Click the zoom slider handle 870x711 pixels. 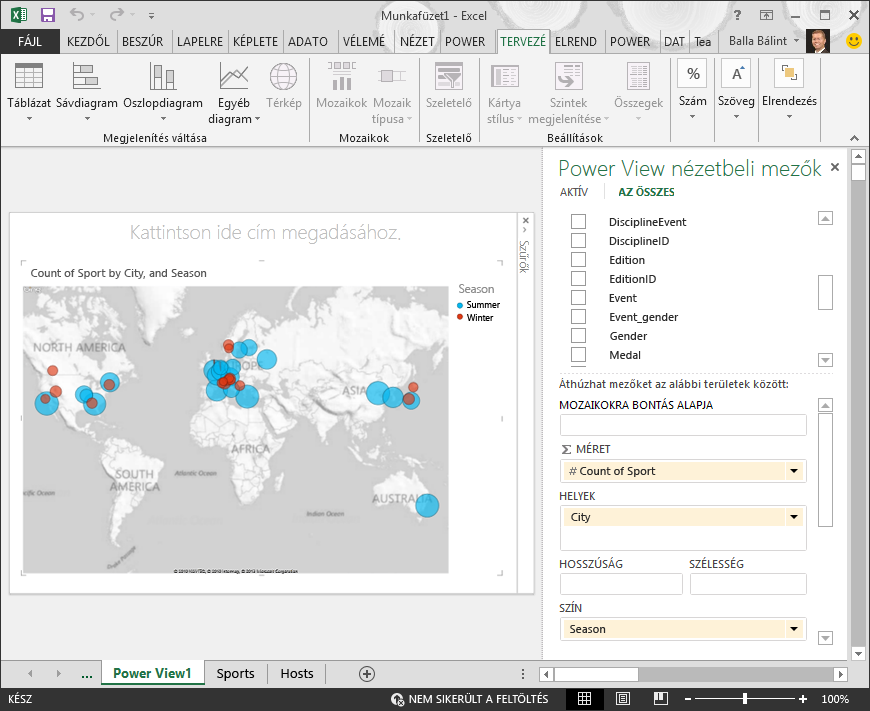click(745, 699)
